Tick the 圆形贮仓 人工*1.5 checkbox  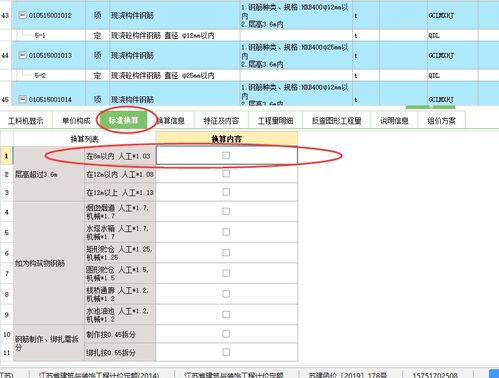pyautogui.click(x=226, y=273)
